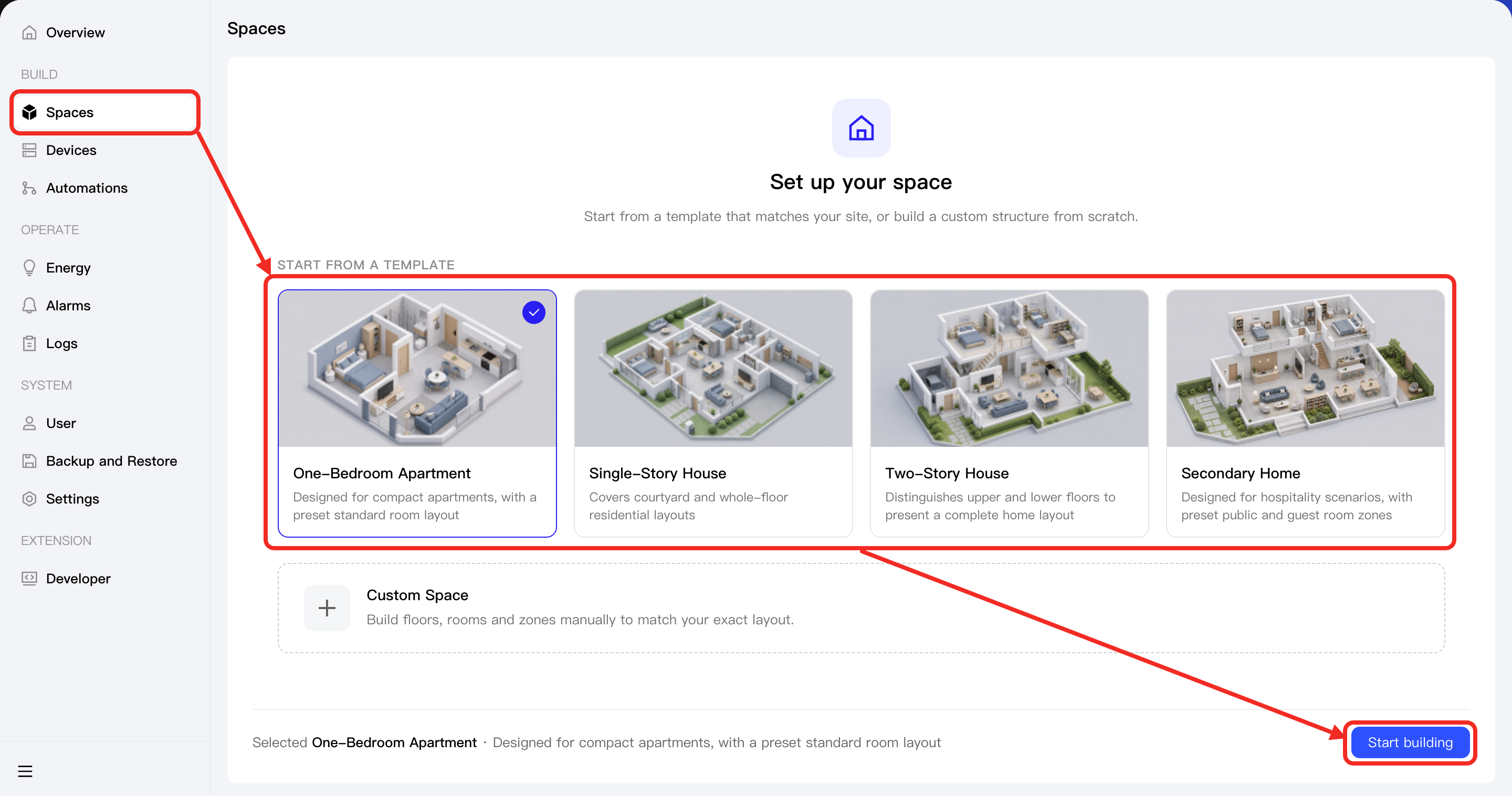
Task: Click the Secondary Home title text
Action: [1240, 473]
